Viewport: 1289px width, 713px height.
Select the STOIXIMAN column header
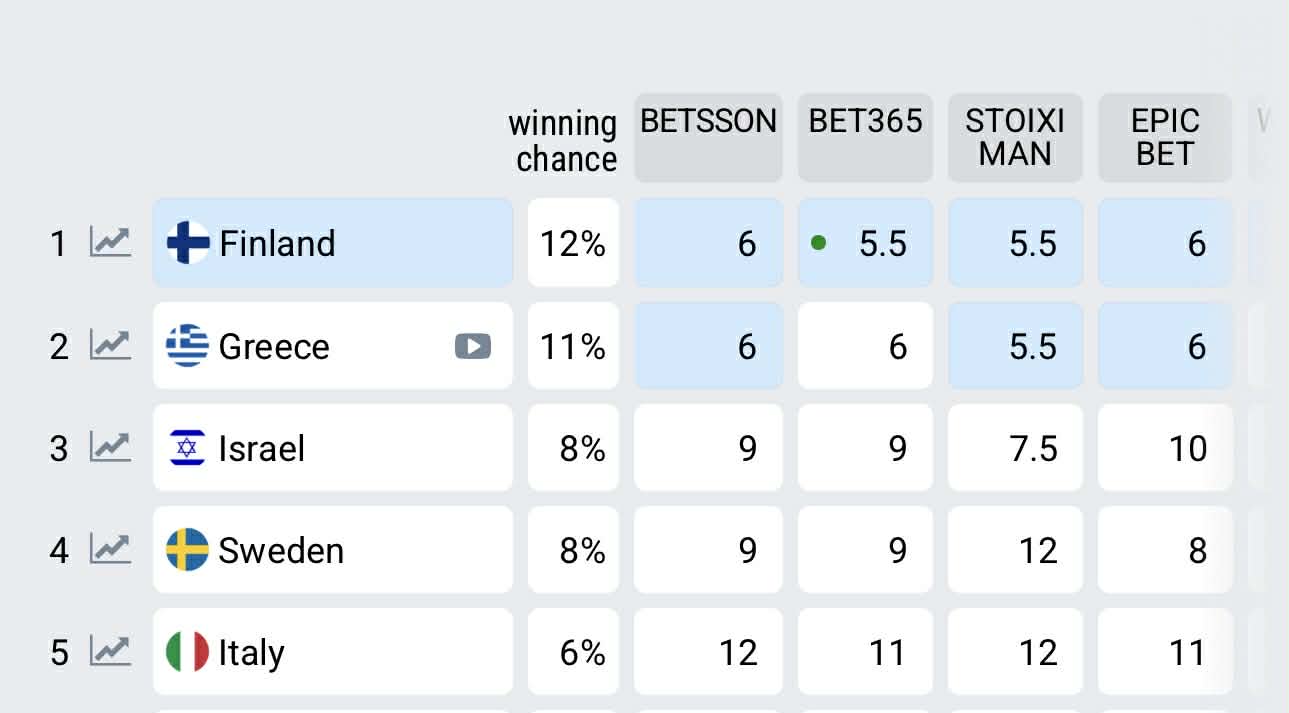tap(1015, 138)
